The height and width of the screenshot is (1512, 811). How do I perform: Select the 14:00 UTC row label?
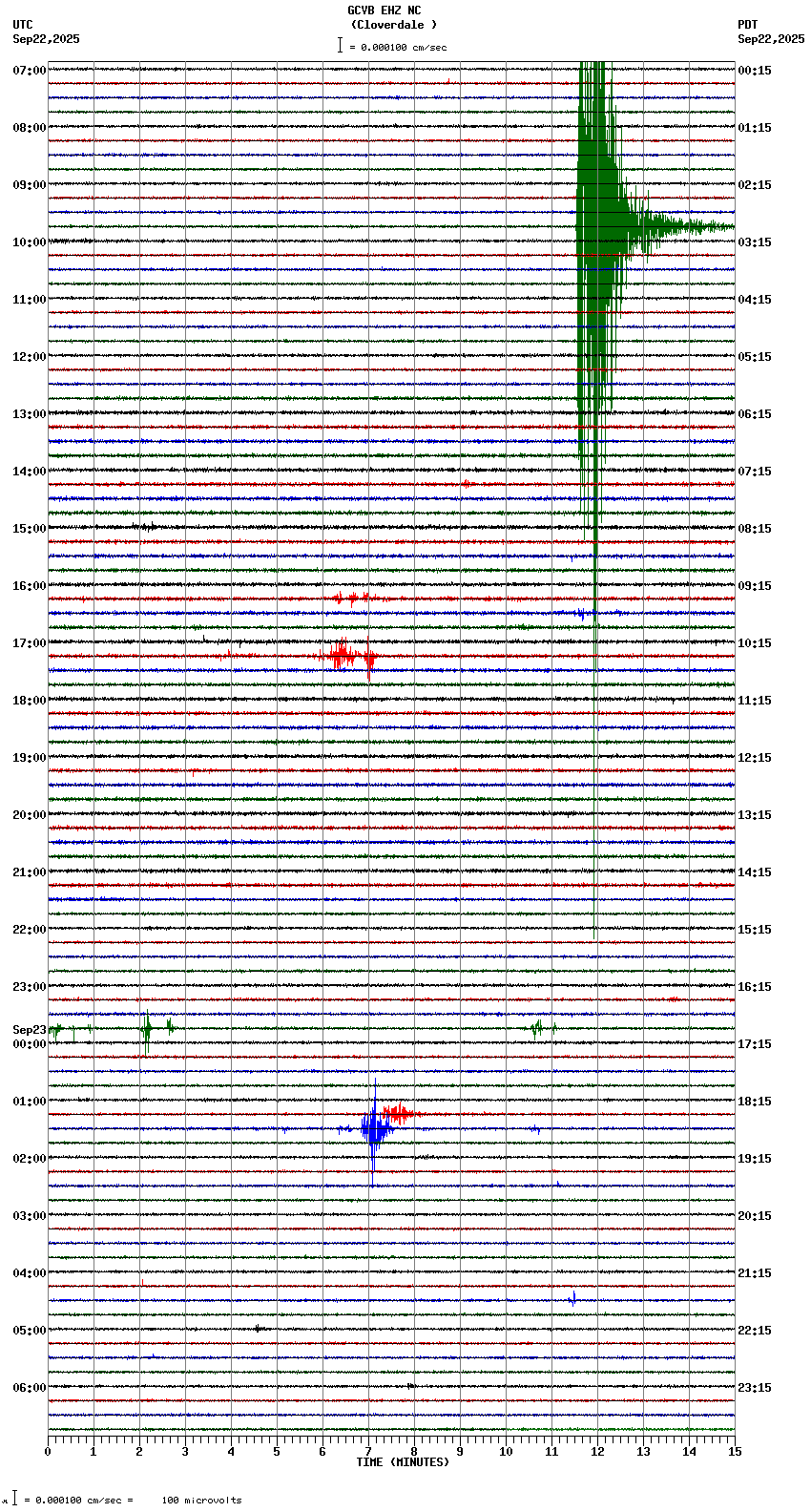(30, 472)
